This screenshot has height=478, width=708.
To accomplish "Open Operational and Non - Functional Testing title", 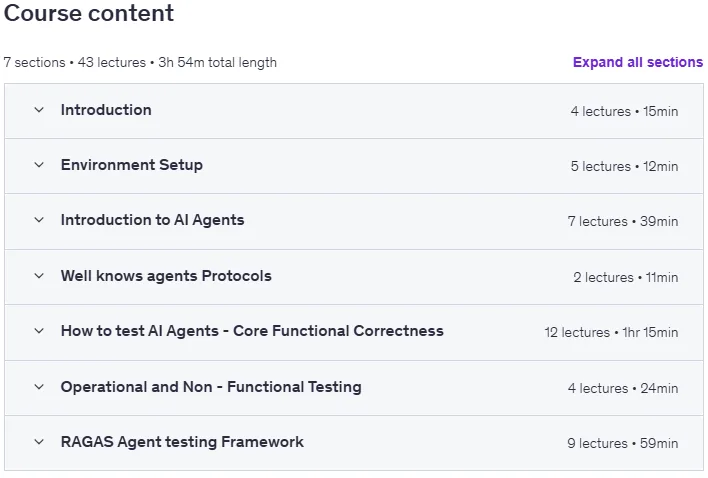I will point(211,387).
